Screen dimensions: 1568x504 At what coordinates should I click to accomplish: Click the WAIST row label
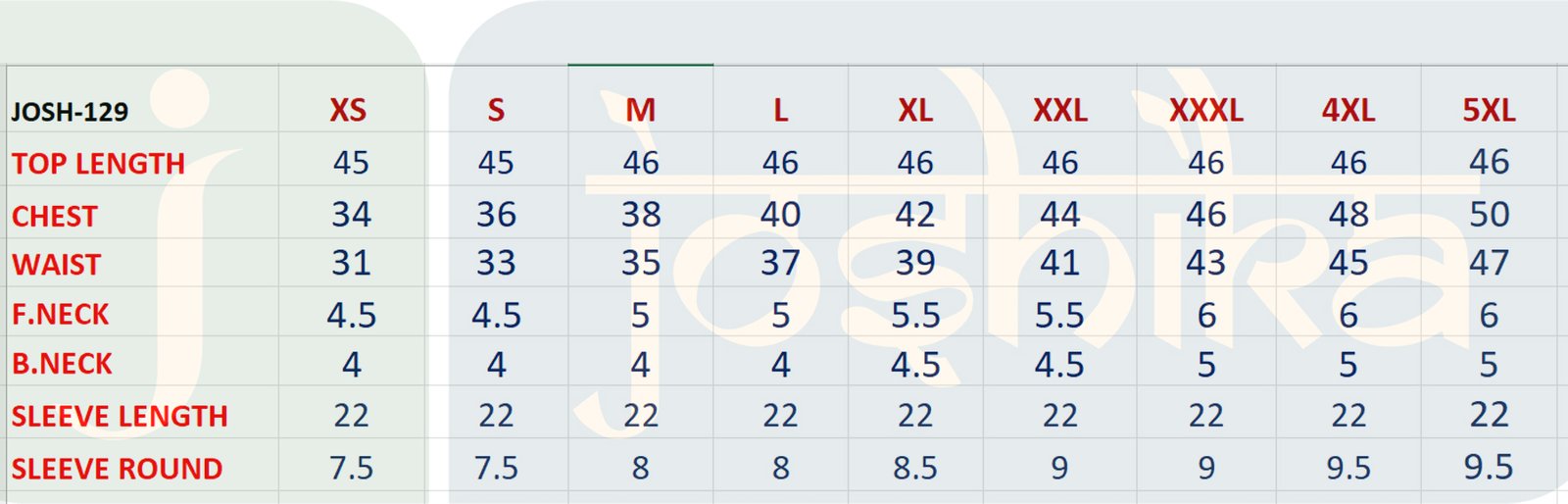56,265
